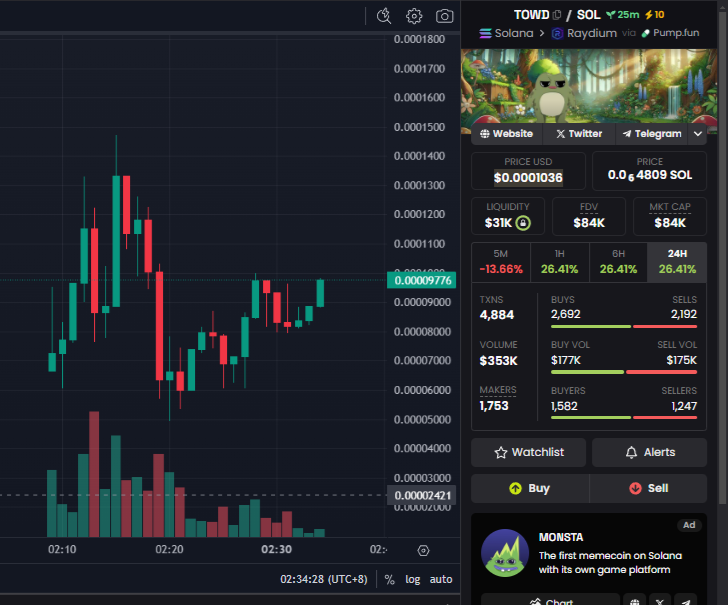
Task: Expand more social links chevron
Action: 697,134
